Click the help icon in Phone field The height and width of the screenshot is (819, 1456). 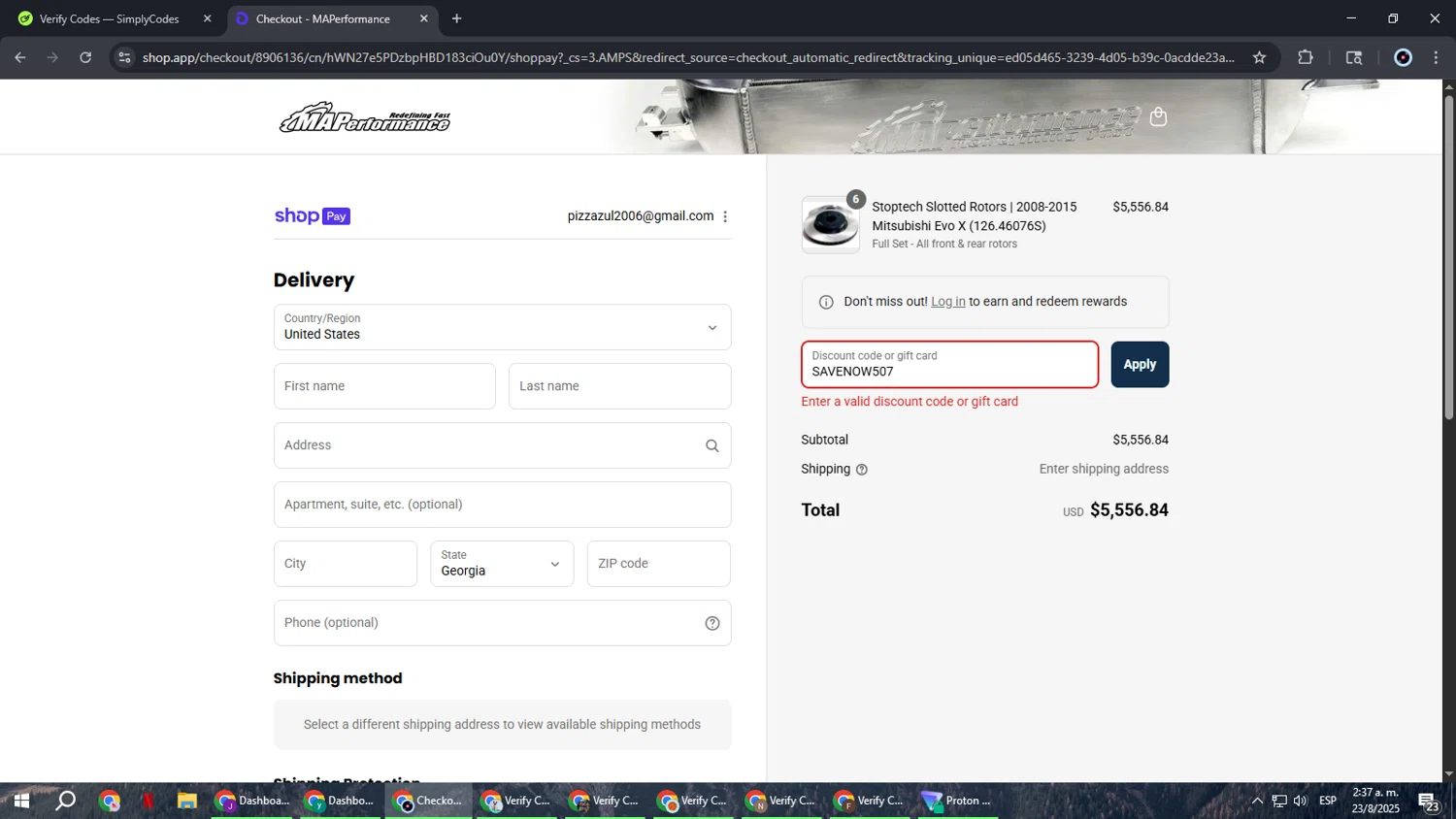712,623
